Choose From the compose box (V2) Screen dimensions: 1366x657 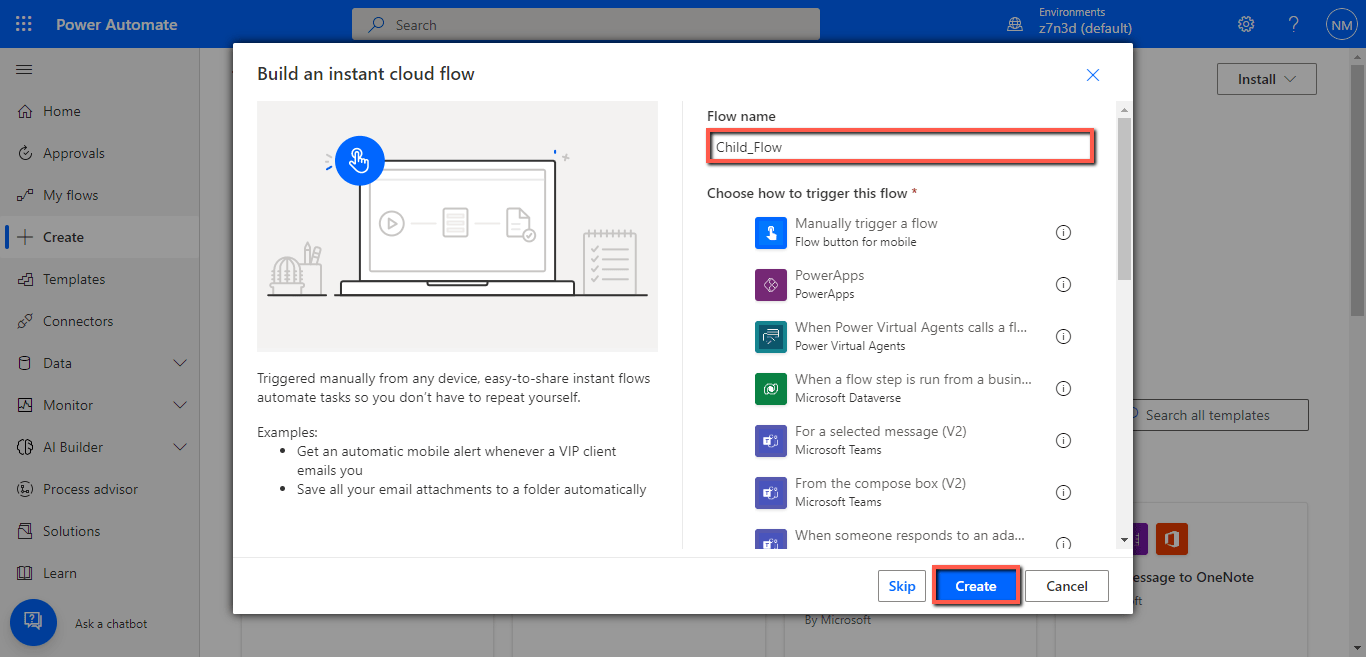tap(913, 492)
